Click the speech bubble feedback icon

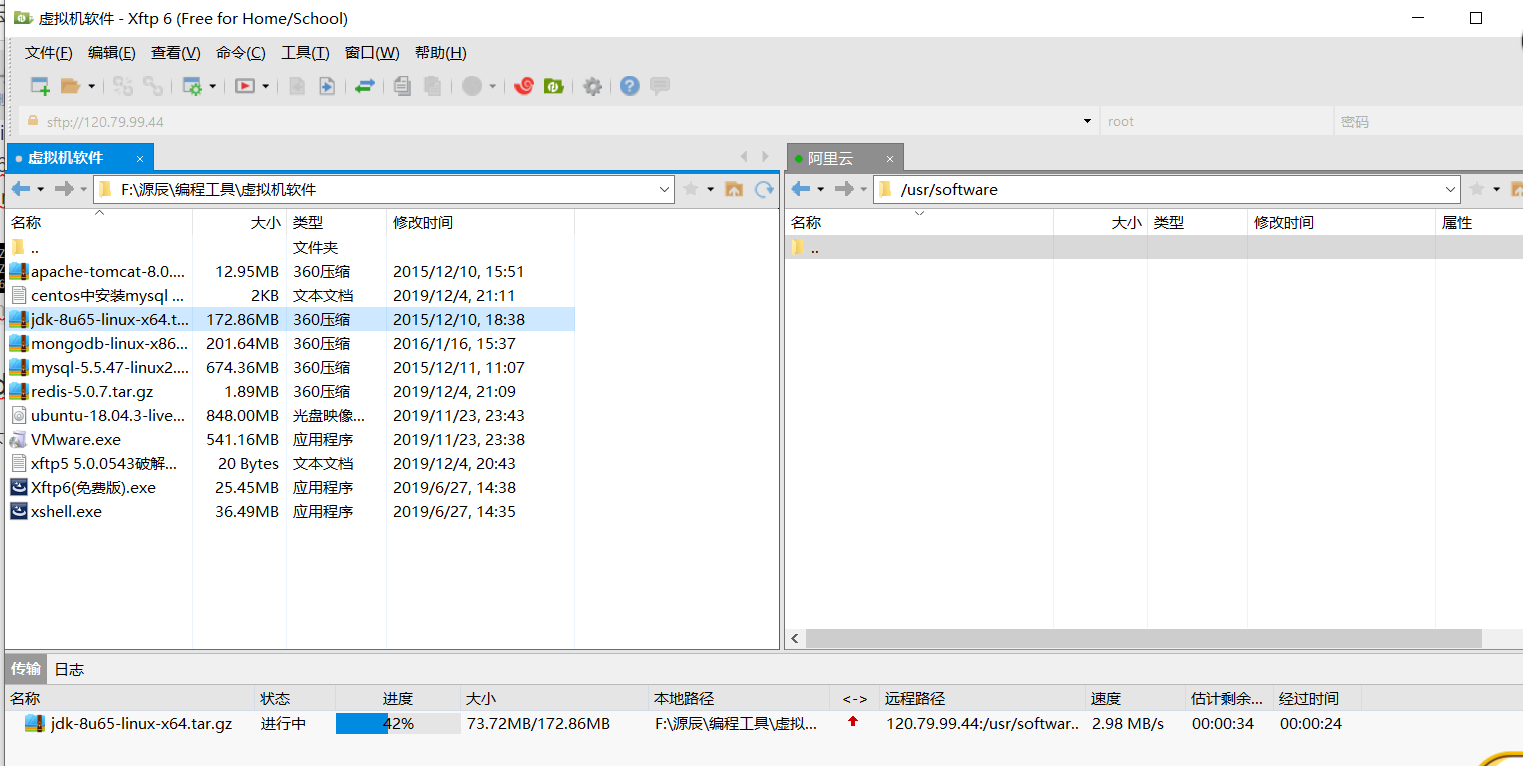tap(660, 86)
